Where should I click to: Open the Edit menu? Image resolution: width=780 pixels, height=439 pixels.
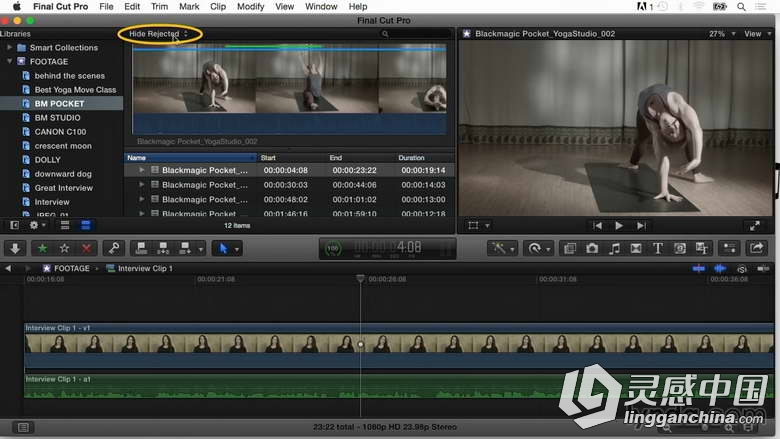click(132, 6)
